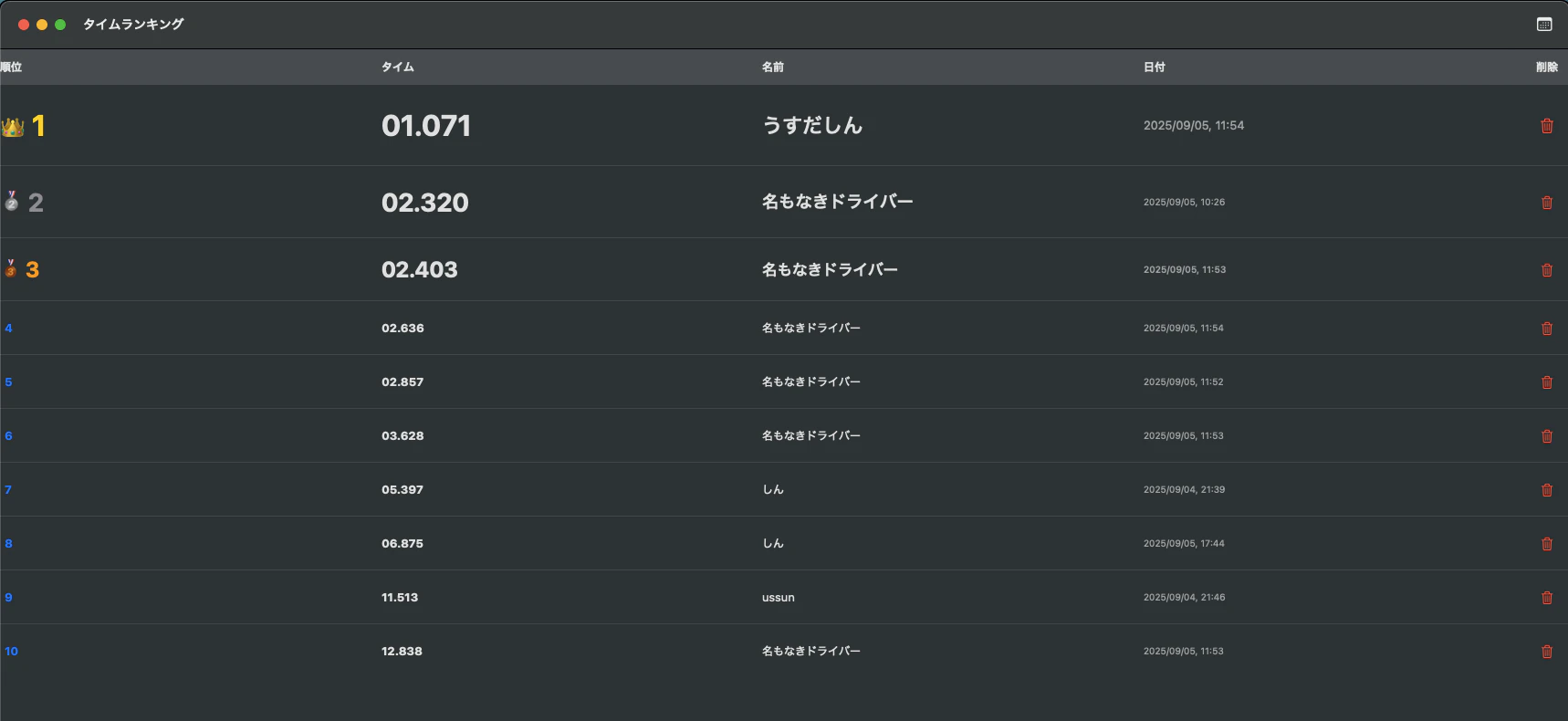Click the large yellow rank number 1
1568x721 pixels.
pos(38,126)
